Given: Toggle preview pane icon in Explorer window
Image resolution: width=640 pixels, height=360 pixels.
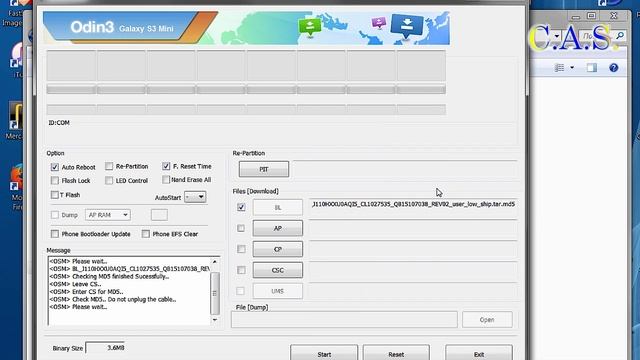Looking at the screenshot, I should tap(591, 68).
